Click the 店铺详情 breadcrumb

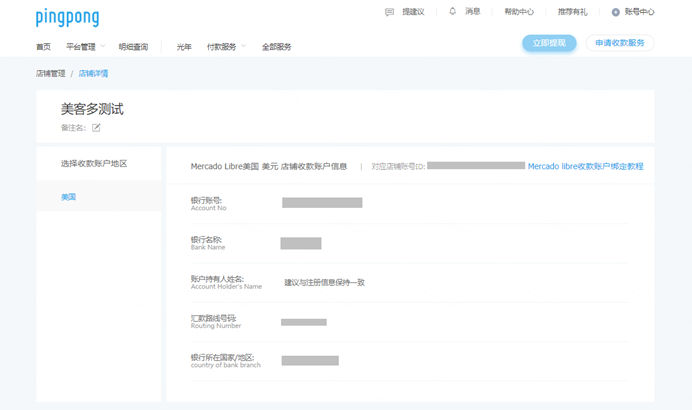tap(93, 74)
